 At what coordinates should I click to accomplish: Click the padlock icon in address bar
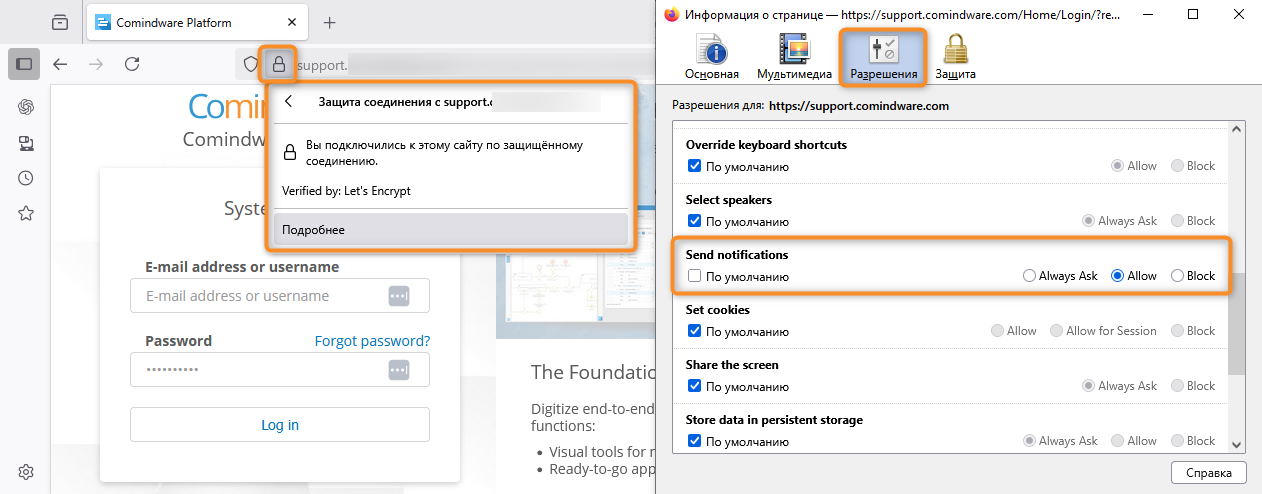[x=279, y=65]
